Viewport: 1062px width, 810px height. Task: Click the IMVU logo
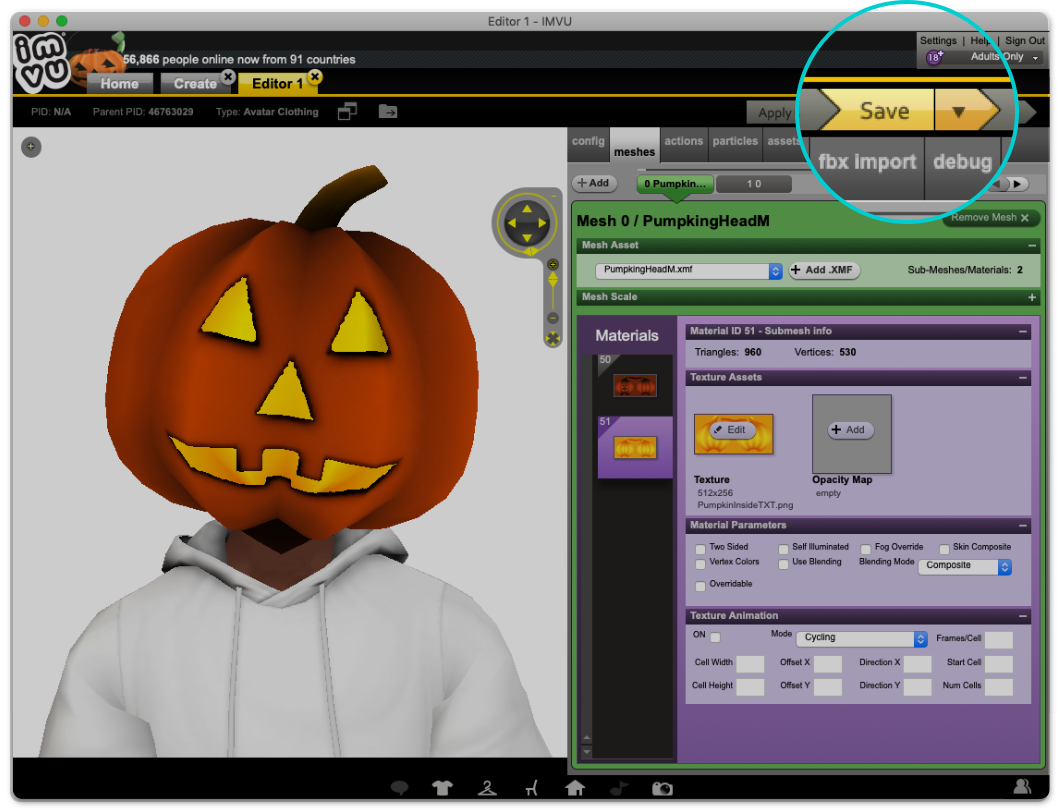(x=41, y=62)
